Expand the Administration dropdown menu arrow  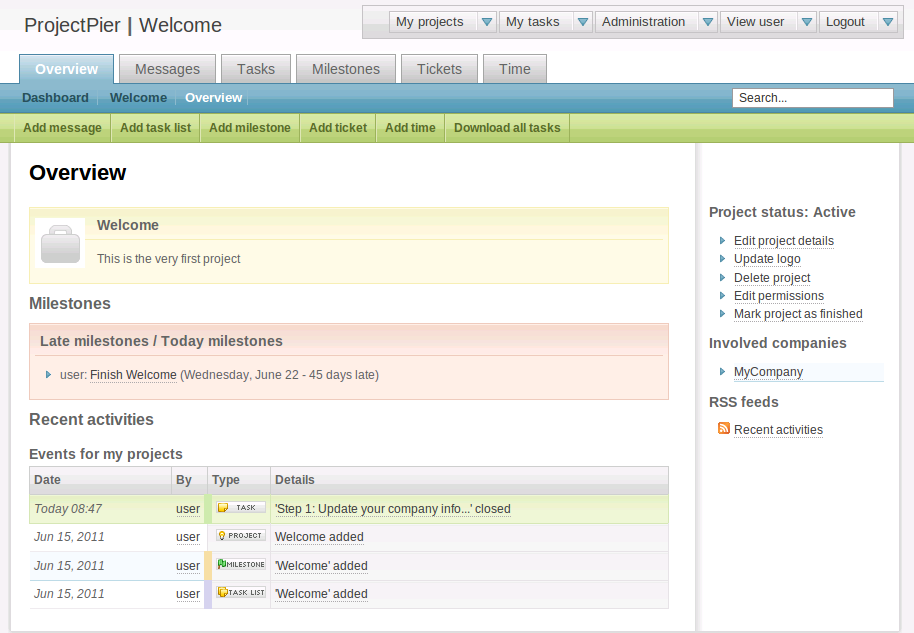(x=707, y=22)
